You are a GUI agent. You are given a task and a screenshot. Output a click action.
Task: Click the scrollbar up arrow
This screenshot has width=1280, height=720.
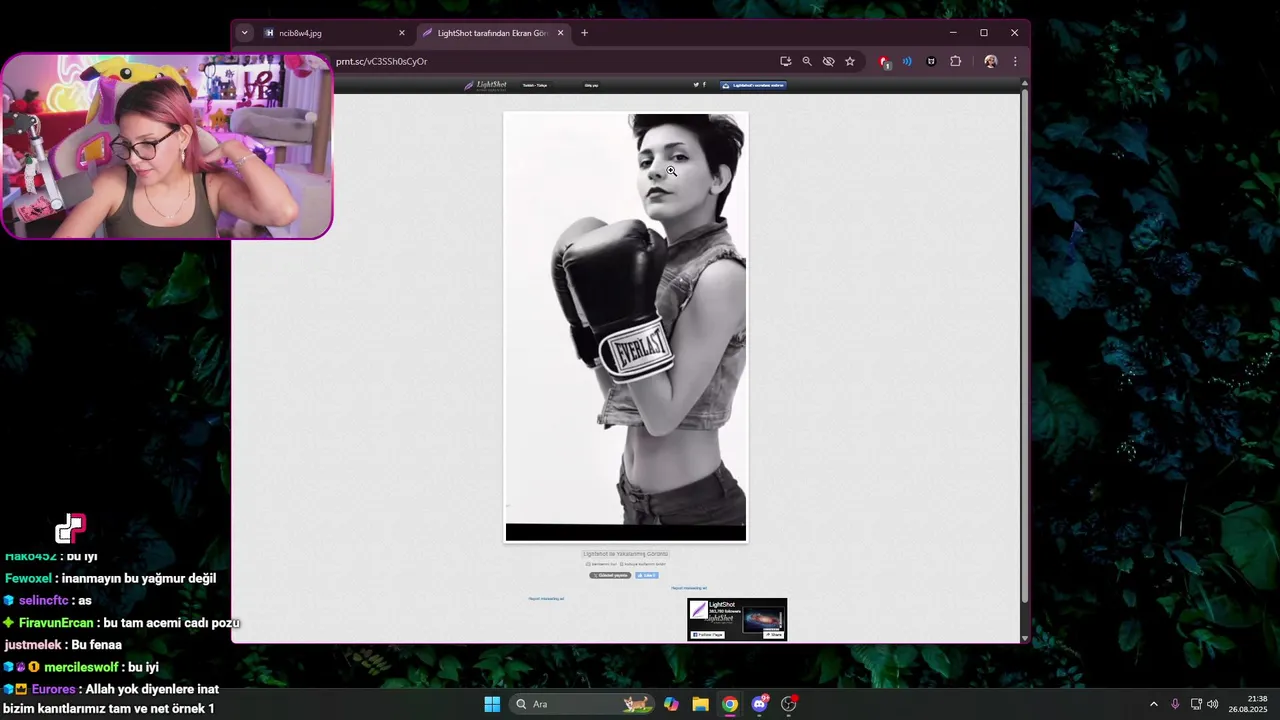[x=1024, y=84]
